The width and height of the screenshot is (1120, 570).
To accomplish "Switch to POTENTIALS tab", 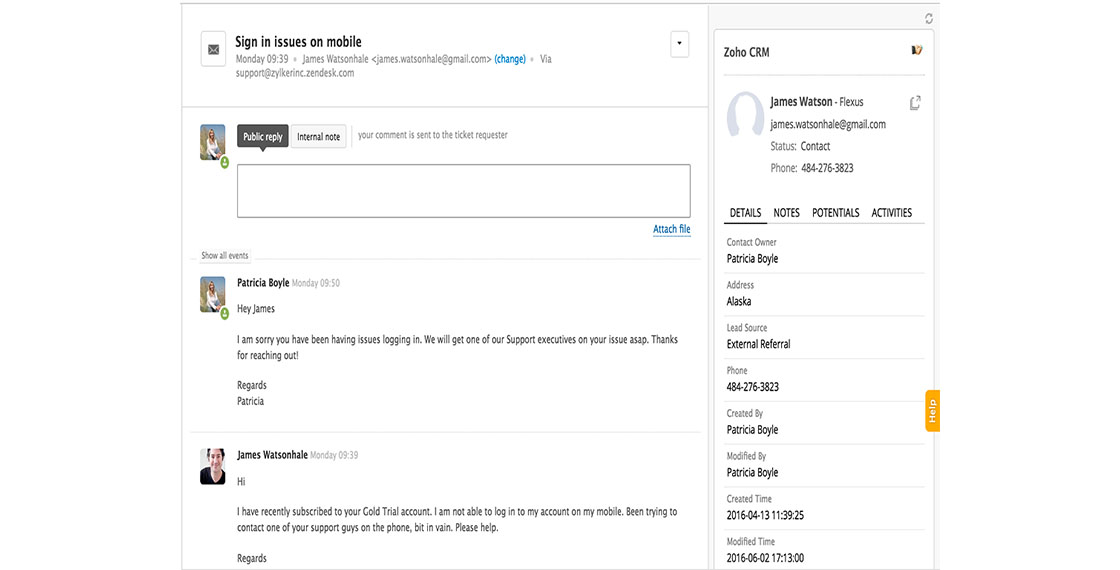I will click(x=836, y=213).
